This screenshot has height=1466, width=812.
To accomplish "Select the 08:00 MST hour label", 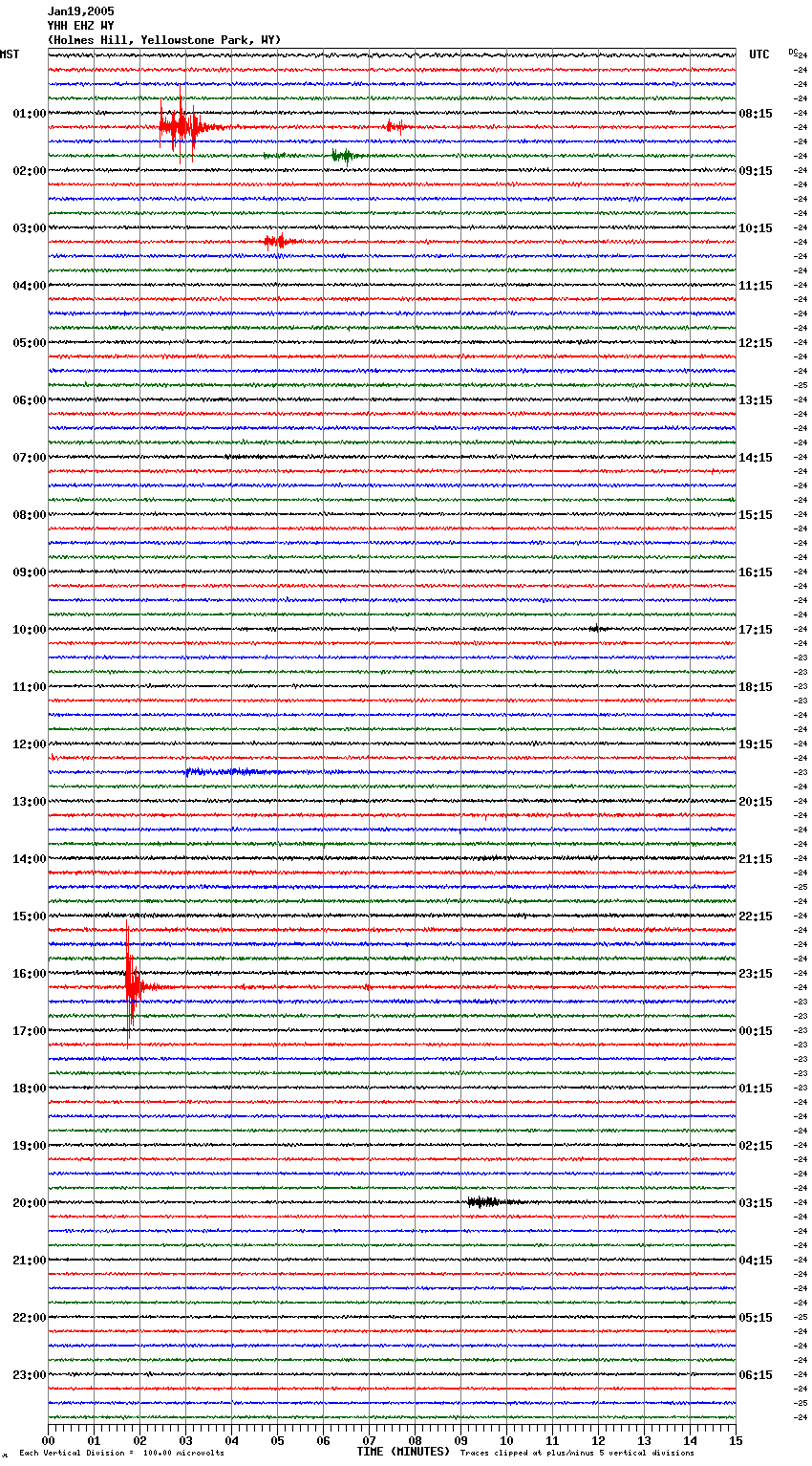I will (30, 515).
